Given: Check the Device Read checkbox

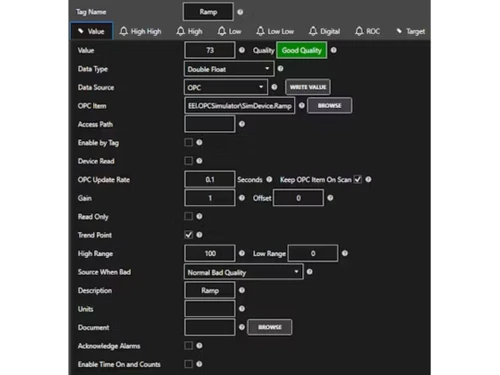Looking at the screenshot, I should click(x=188, y=161).
